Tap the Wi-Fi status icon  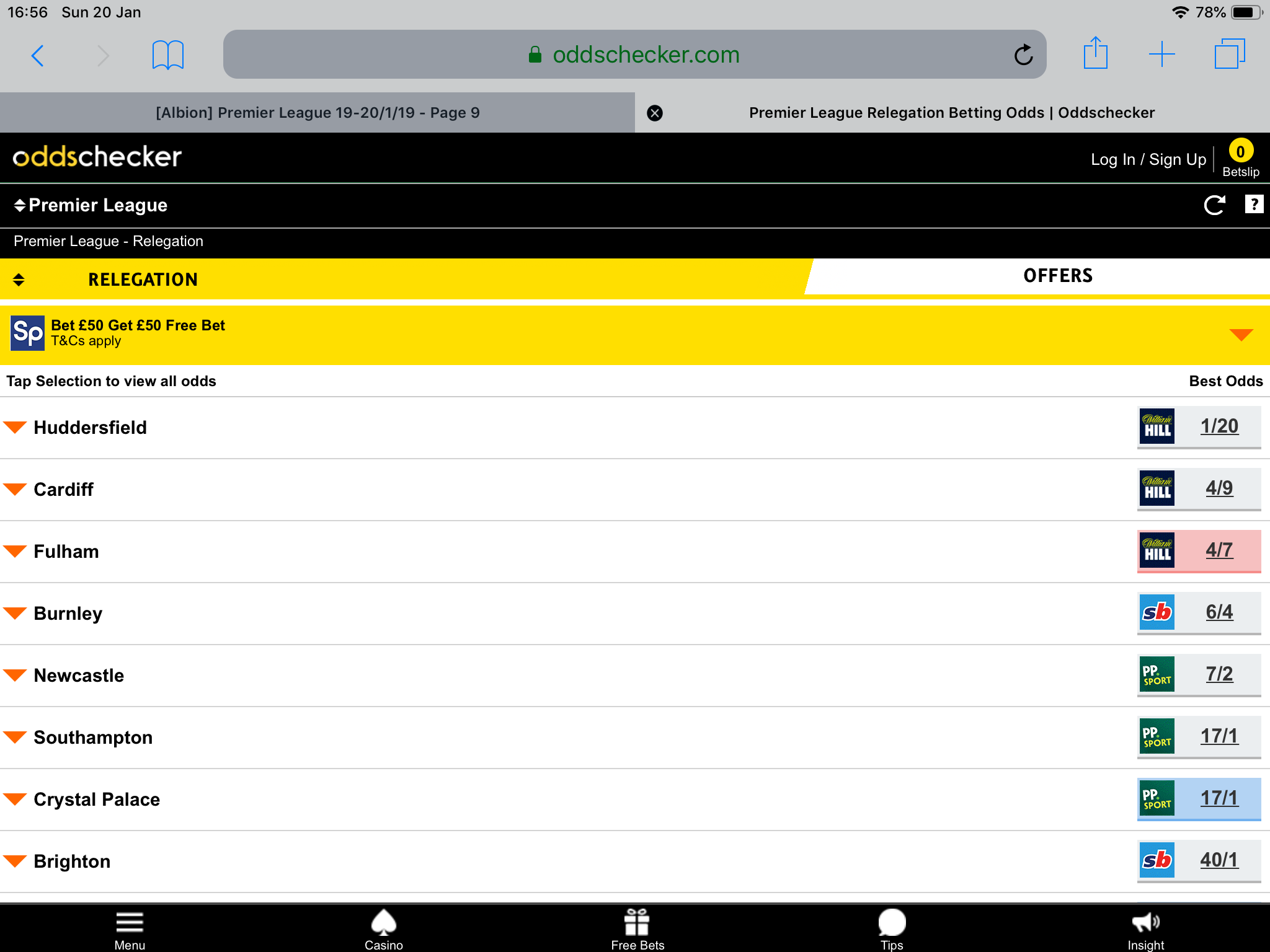click(x=1180, y=12)
